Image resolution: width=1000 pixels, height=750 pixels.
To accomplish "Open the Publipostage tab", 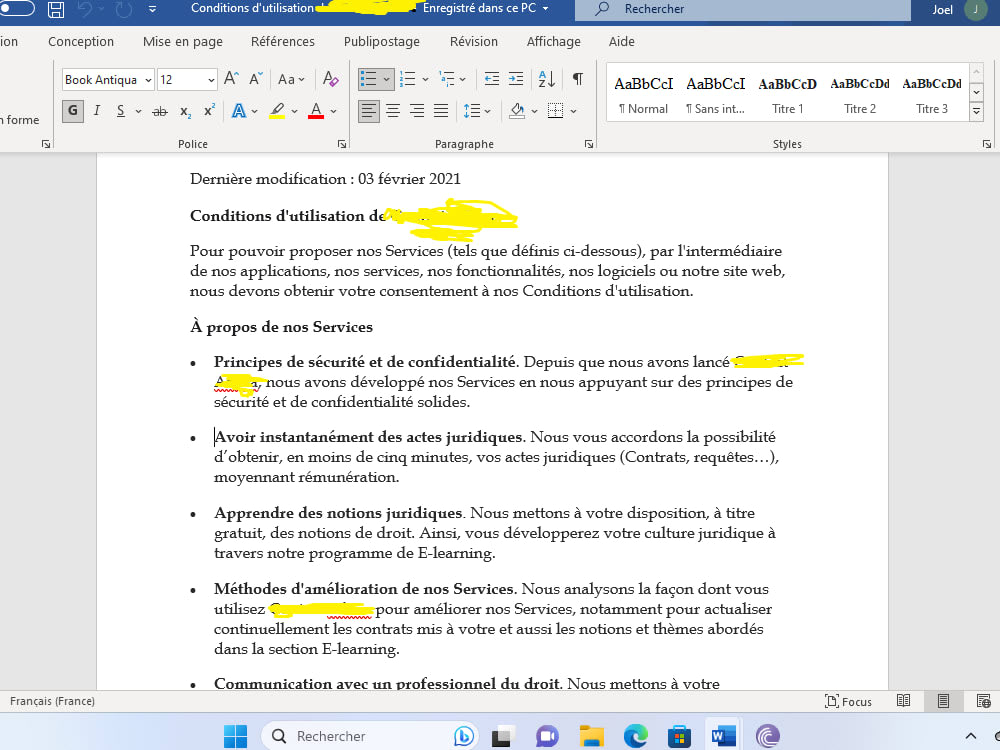I will coord(381,41).
